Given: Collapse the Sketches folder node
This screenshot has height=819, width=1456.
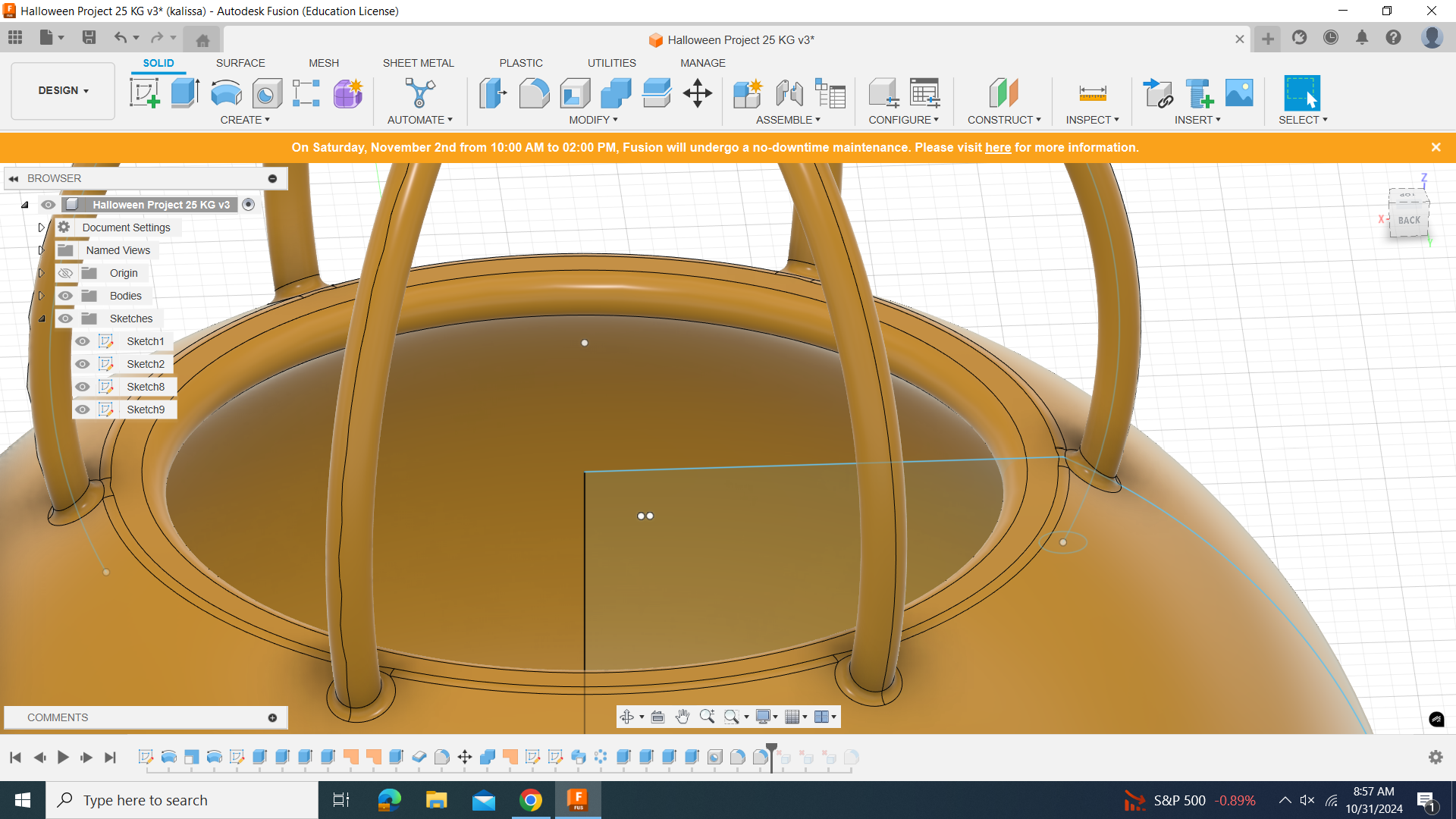Looking at the screenshot, I should (x=42, y=318).
